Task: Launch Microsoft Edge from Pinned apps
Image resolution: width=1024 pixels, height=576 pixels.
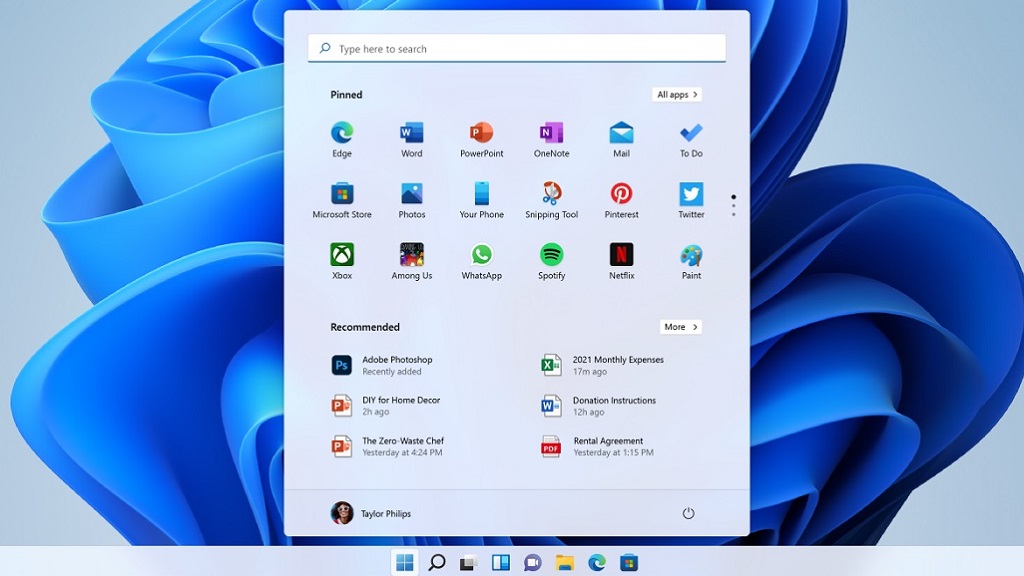Action: 341,132
